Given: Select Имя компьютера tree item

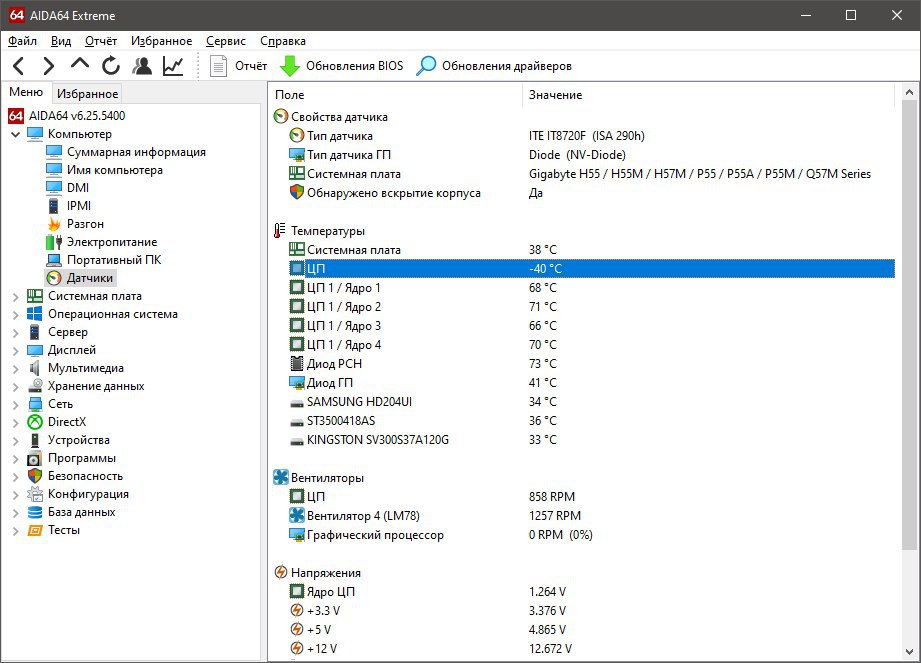Looking at the screenshot, I should pyautogui.click(x=115, y=170).
